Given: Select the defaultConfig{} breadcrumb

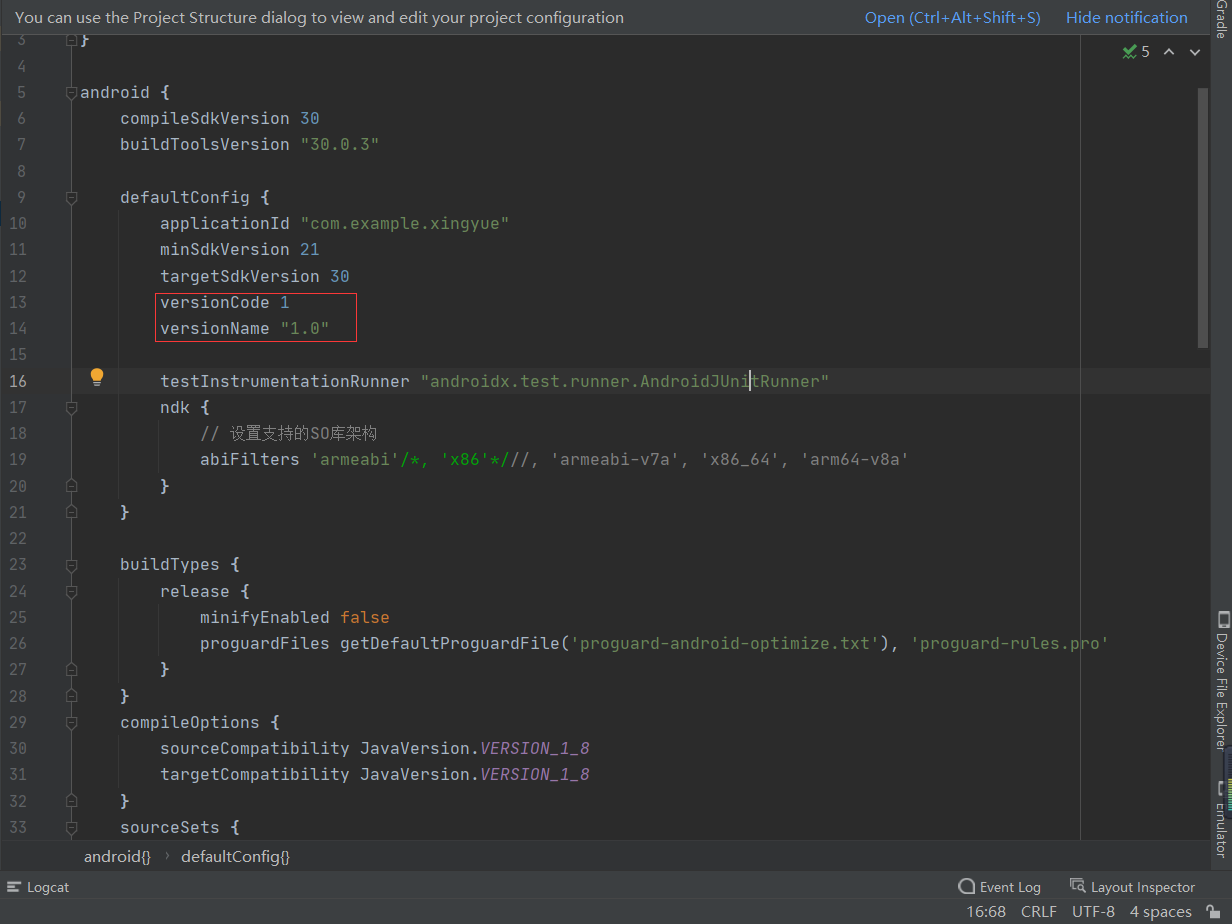Looking at the screenshot, I should [235, 857].
